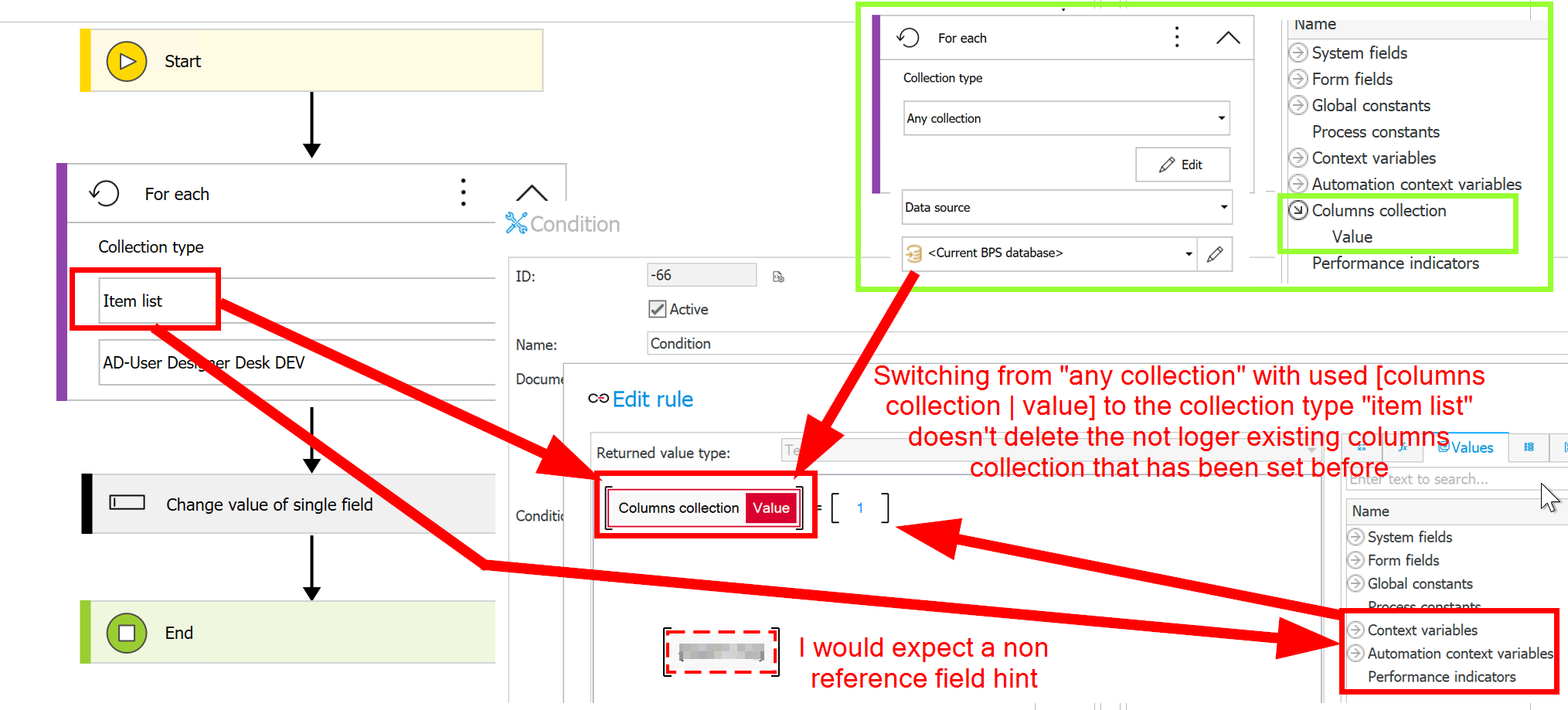Viewport: 1568px width, 710px height.
Task: Click the green End stop icon
Action: pos(127,634)
